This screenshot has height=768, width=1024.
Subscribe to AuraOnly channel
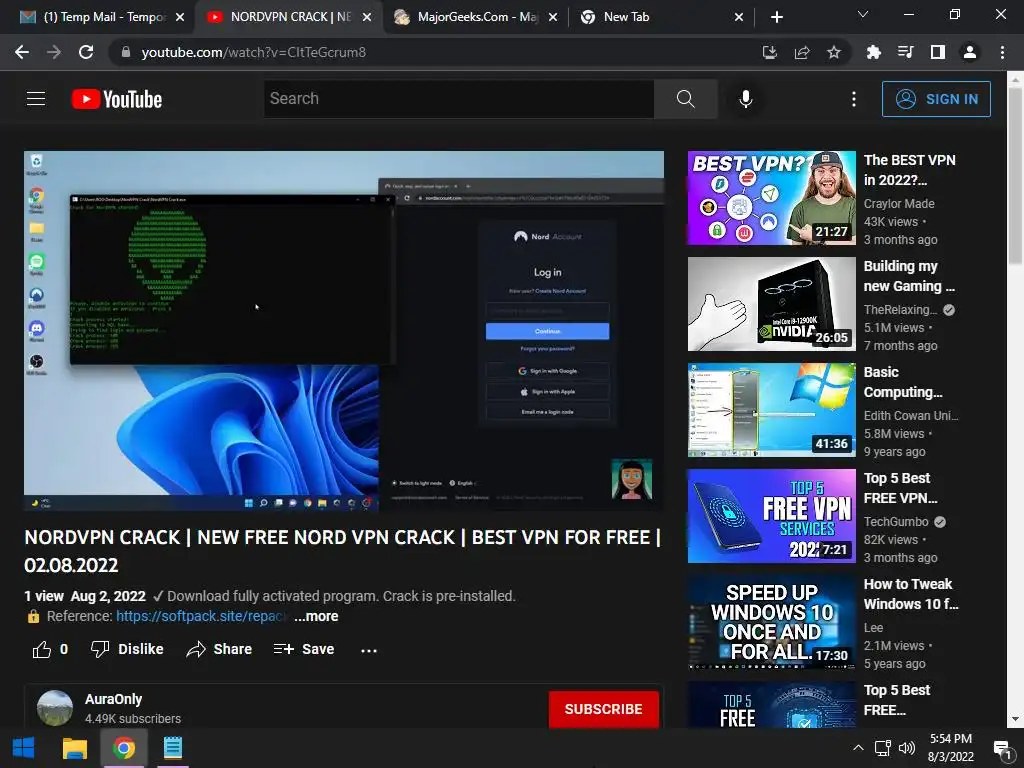pos(603,709)
